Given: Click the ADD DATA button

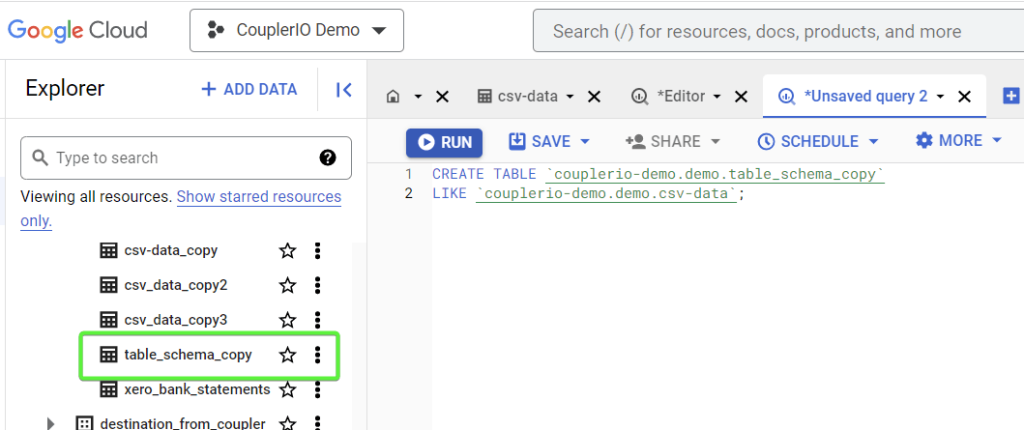Looking at the screenshot, I should 249,90.
